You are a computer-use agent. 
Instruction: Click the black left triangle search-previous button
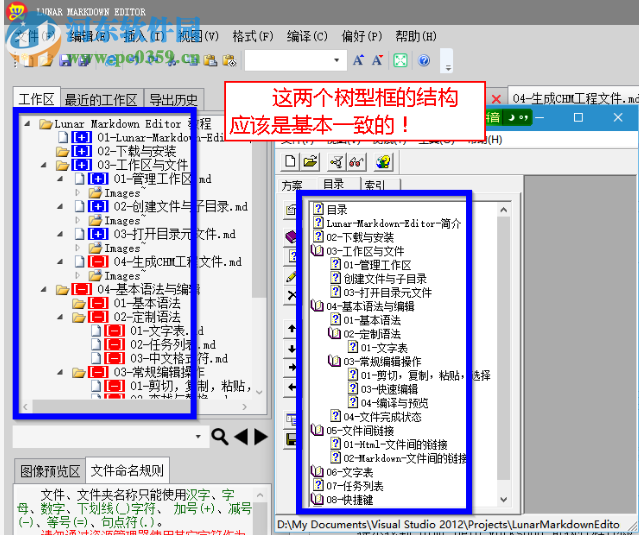pyautogui.click(x=241, y=437)
